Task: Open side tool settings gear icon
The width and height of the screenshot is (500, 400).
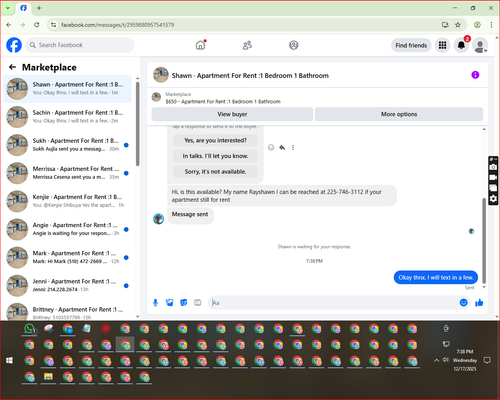Action: click(493, 199)
